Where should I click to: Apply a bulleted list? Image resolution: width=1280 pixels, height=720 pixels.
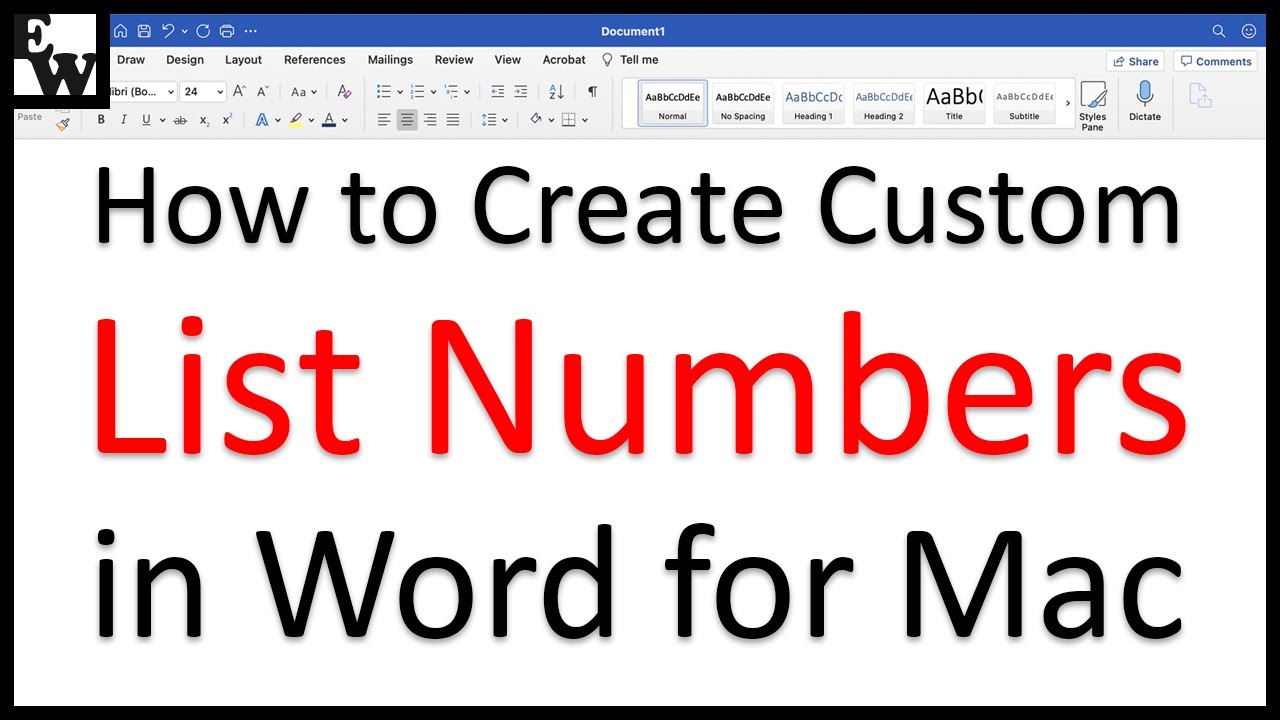click(x=384, y=92)
